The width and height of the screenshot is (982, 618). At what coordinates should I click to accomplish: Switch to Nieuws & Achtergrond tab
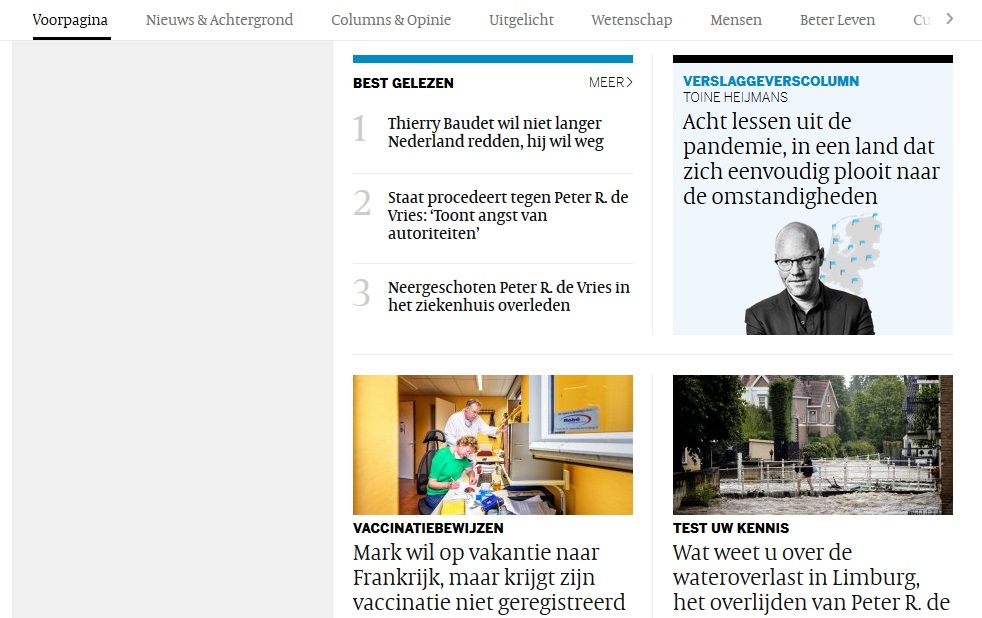click(x=219, y=20)
